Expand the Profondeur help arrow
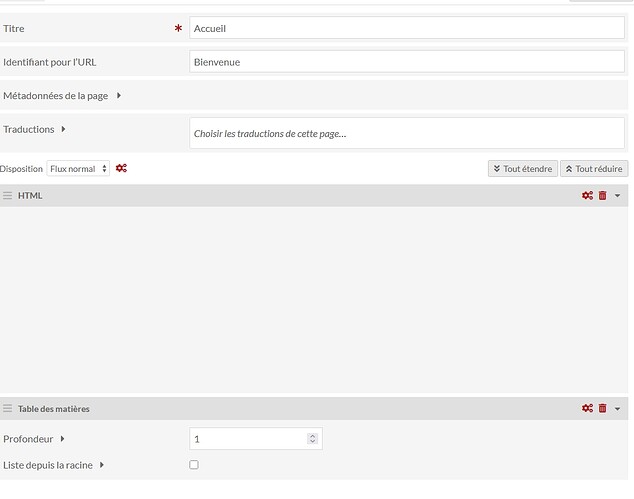This screenshot has width=634, height=499. [x=62, y=439]
